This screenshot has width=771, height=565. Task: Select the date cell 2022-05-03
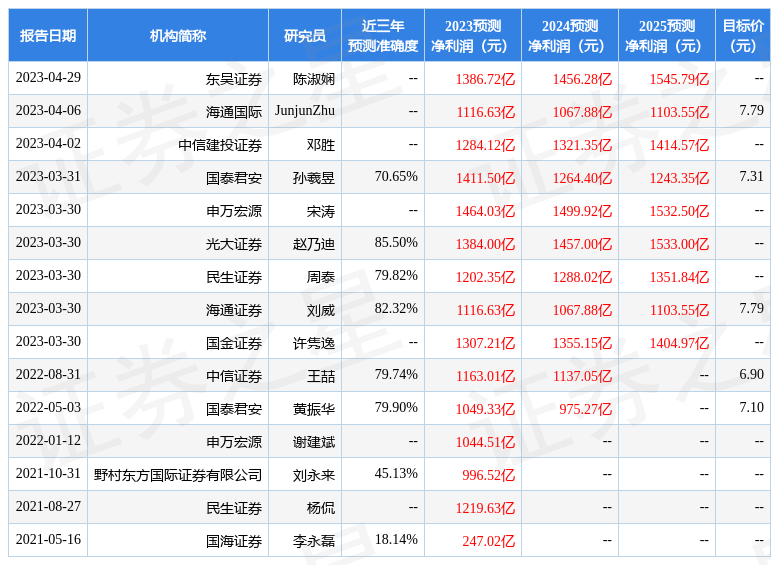[48, 408]
